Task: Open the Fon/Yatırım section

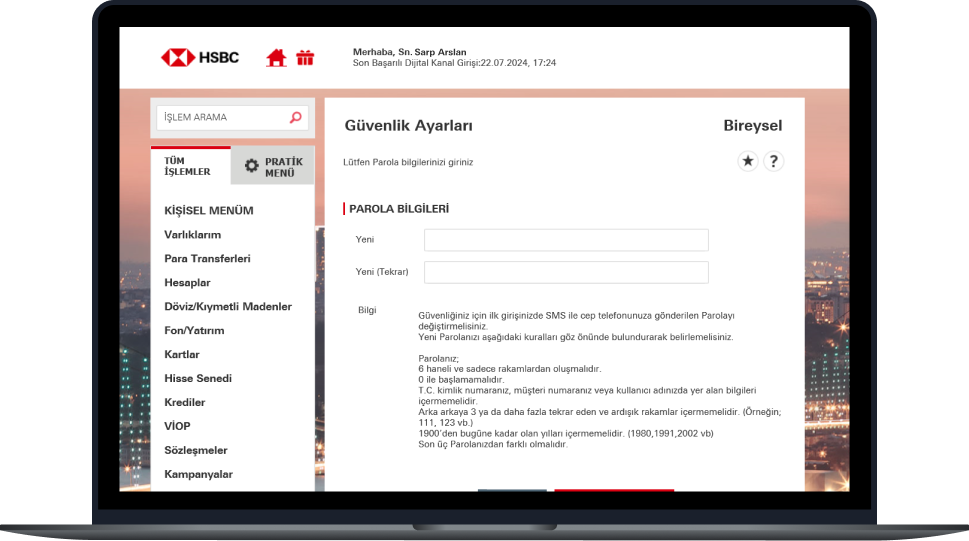Action: point(194,331)
